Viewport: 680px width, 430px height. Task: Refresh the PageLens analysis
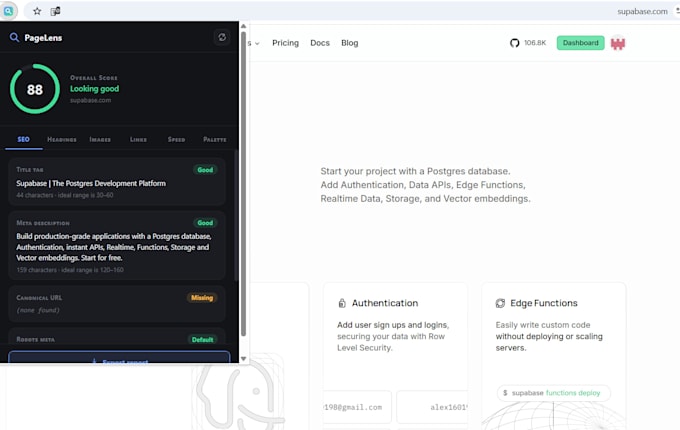222,37
